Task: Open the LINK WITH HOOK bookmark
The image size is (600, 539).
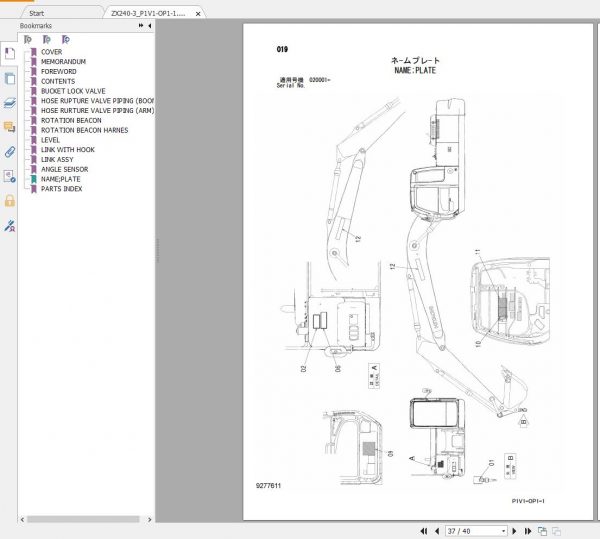Action: click(68, 150)
